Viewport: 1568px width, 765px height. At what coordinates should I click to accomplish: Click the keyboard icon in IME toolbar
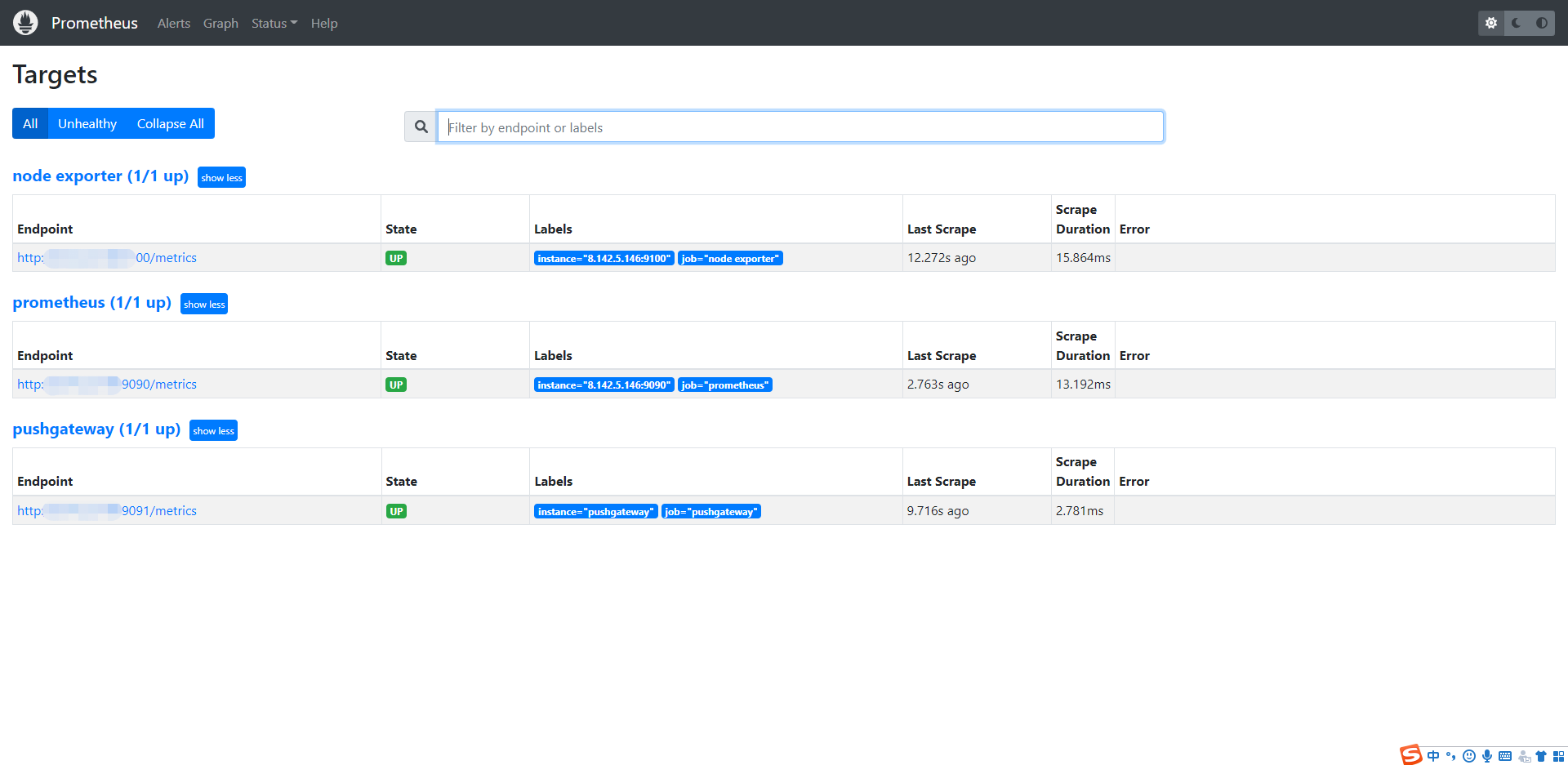click(1505, 756)
